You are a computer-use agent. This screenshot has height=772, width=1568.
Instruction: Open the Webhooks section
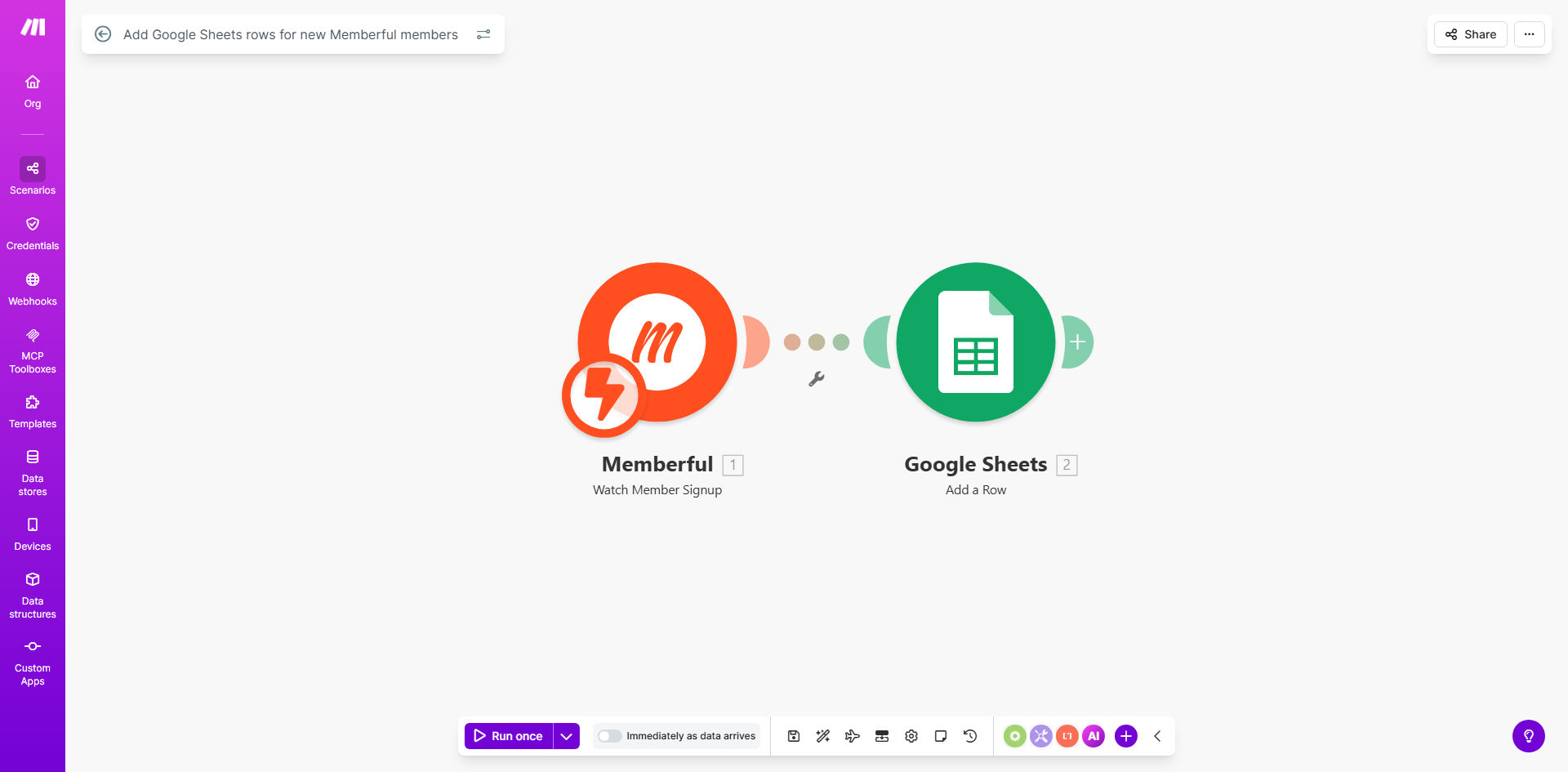click(33, 289)
